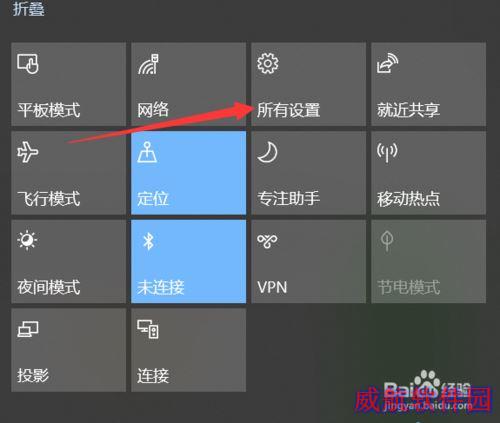Viewport: 500px width, 423px height.
Task: Turn on 飞行模式 tile
Action: [69, 173]
